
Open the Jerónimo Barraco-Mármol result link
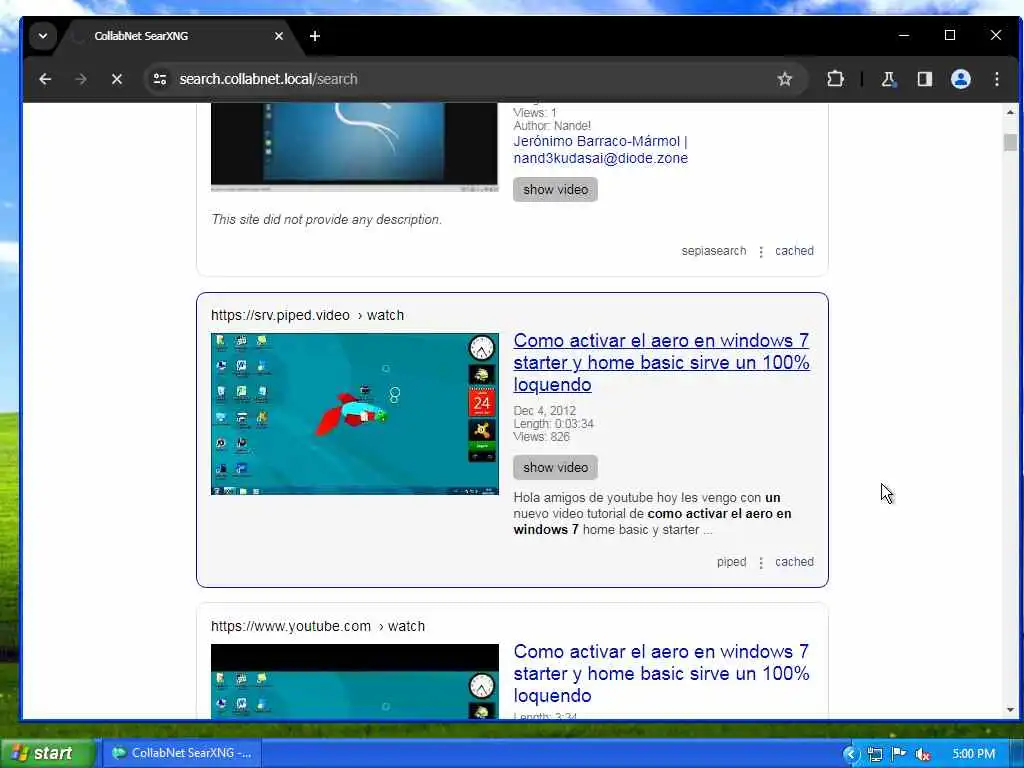[x=600, y=150]
